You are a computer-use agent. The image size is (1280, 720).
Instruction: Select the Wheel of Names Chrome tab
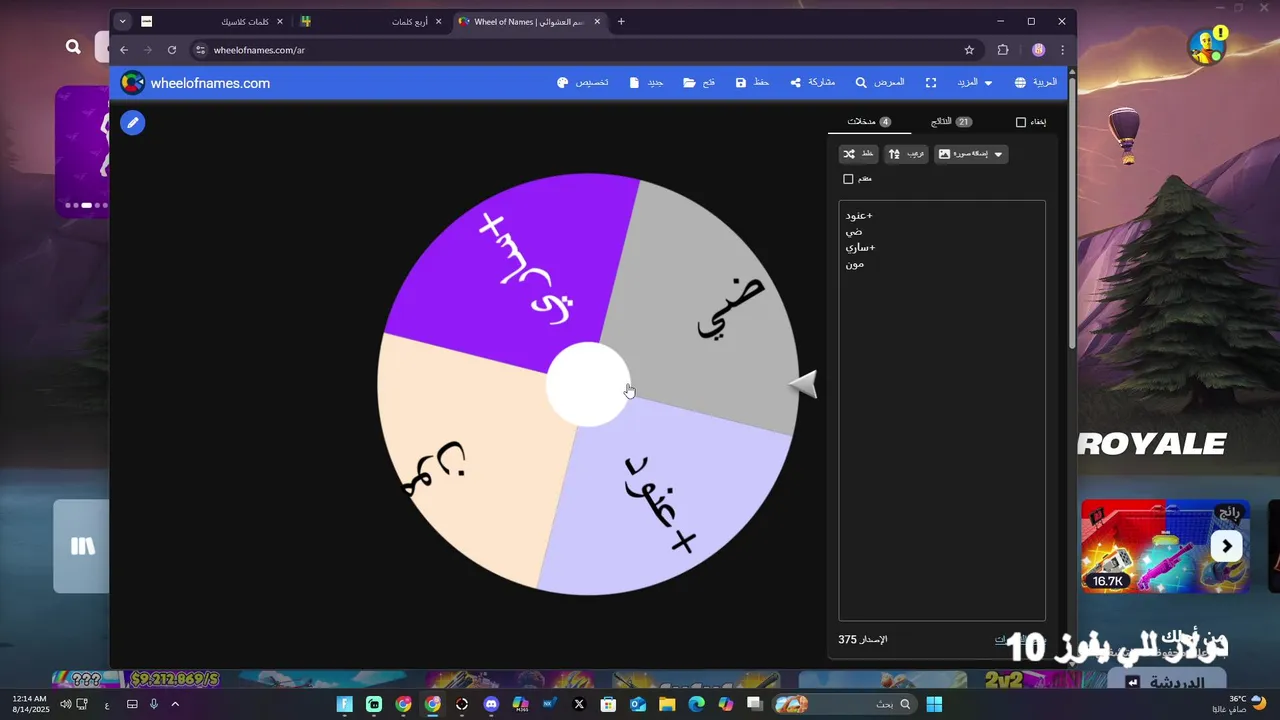point(529,21)
